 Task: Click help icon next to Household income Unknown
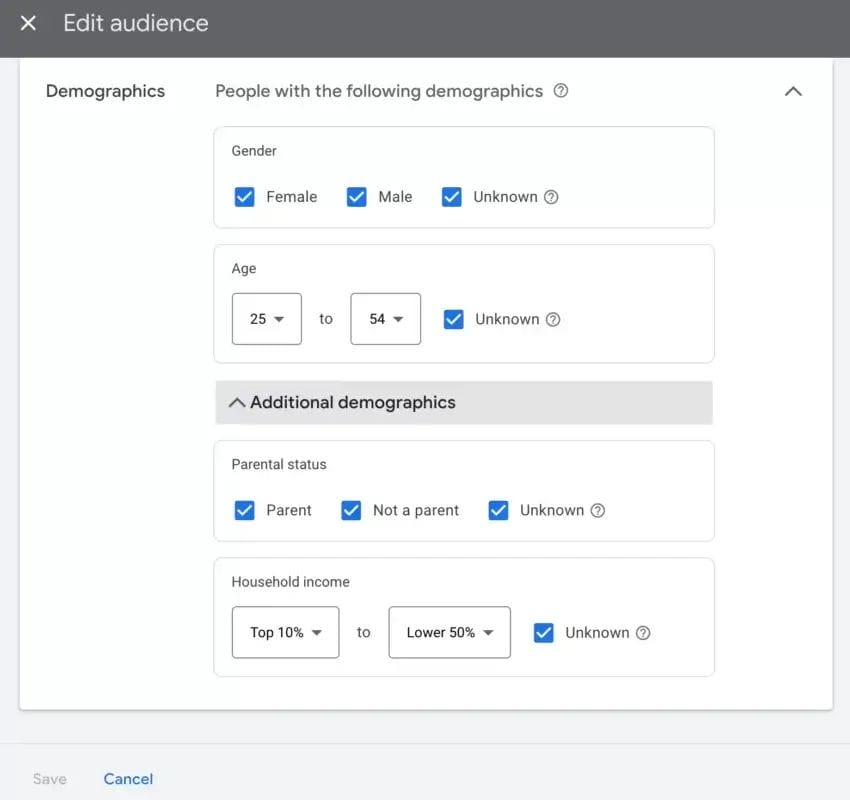[643, 633]
